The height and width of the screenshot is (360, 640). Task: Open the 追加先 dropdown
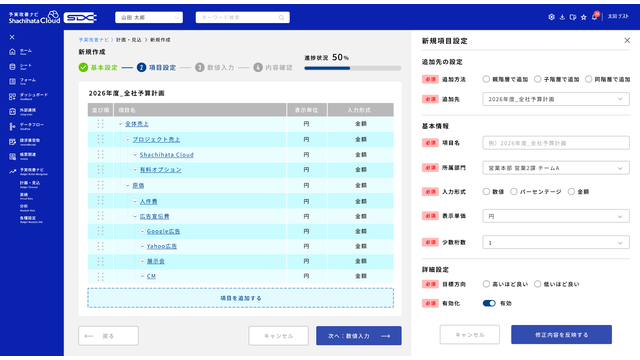point(556,99)
